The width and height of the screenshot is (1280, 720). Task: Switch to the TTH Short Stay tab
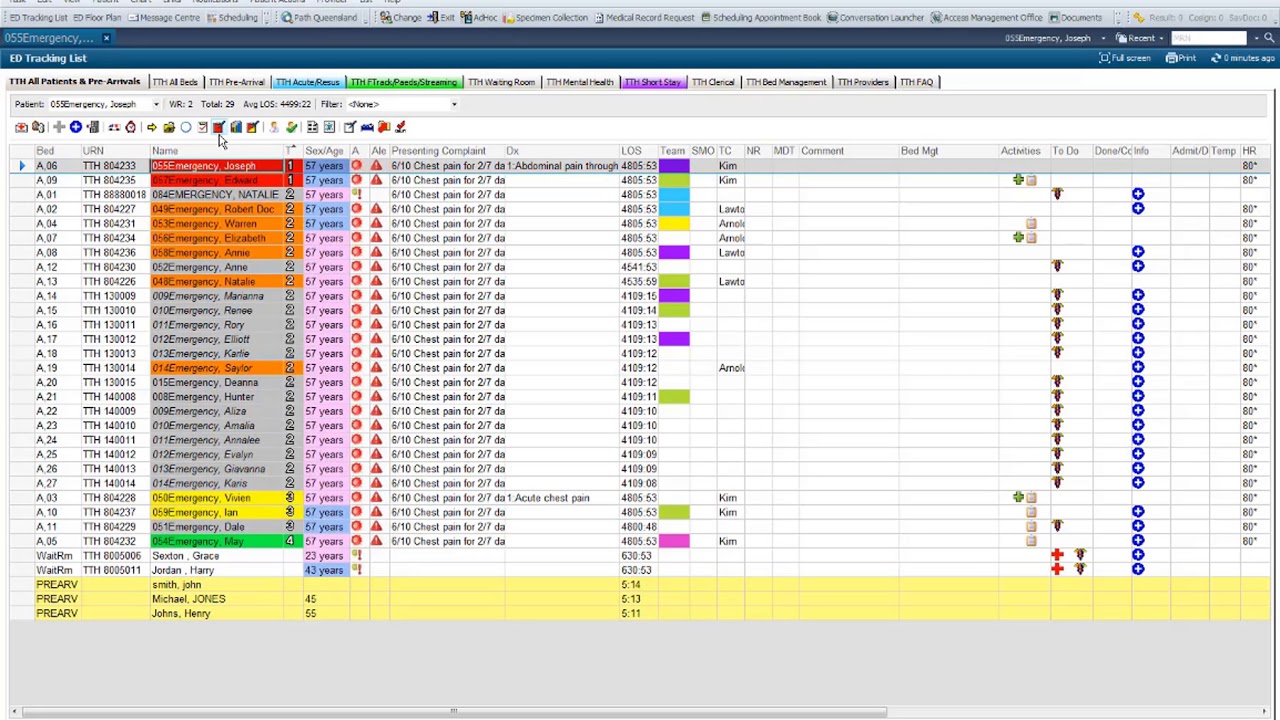652,82
